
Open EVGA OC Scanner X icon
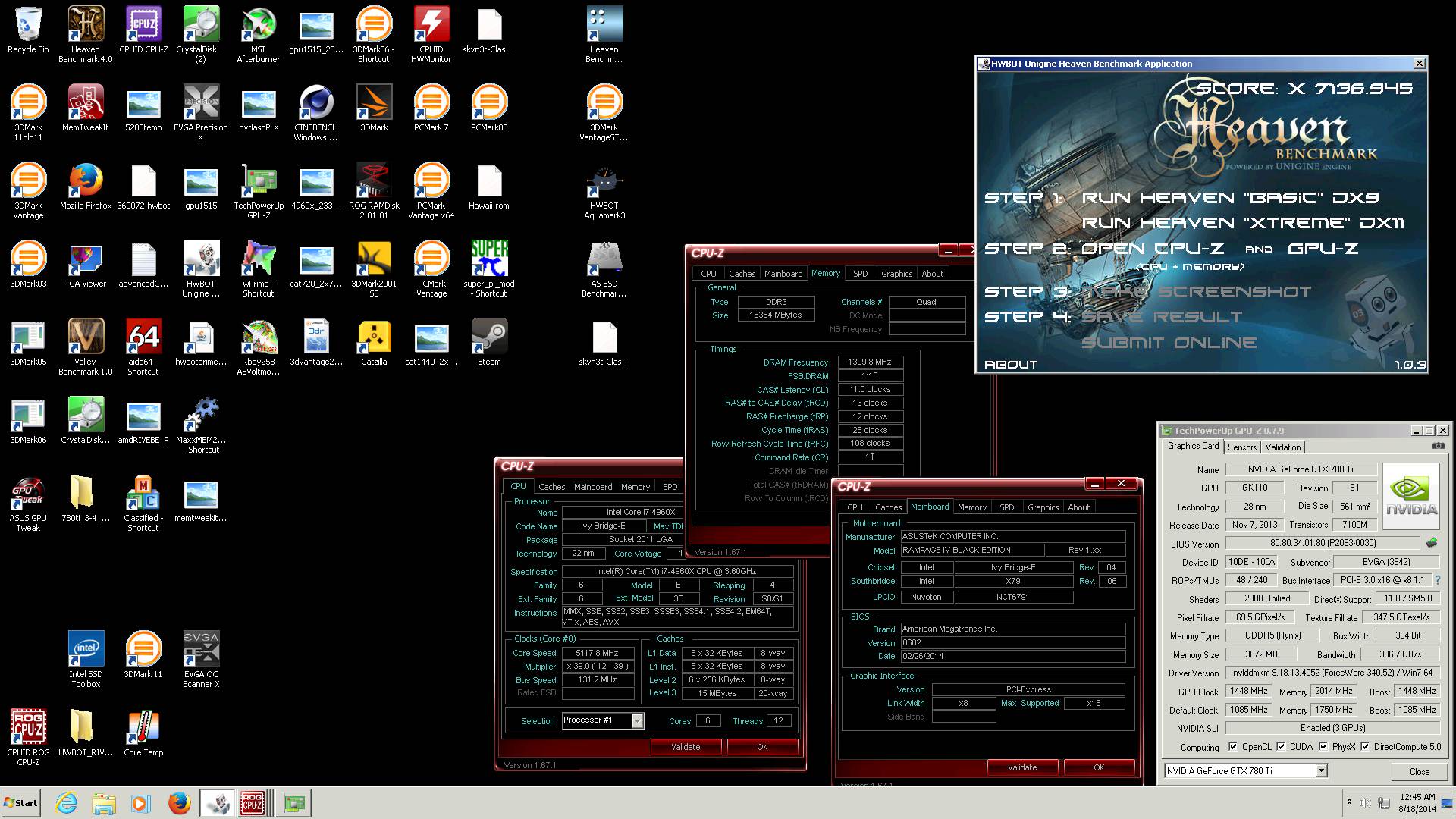click(x=201, y=659)
